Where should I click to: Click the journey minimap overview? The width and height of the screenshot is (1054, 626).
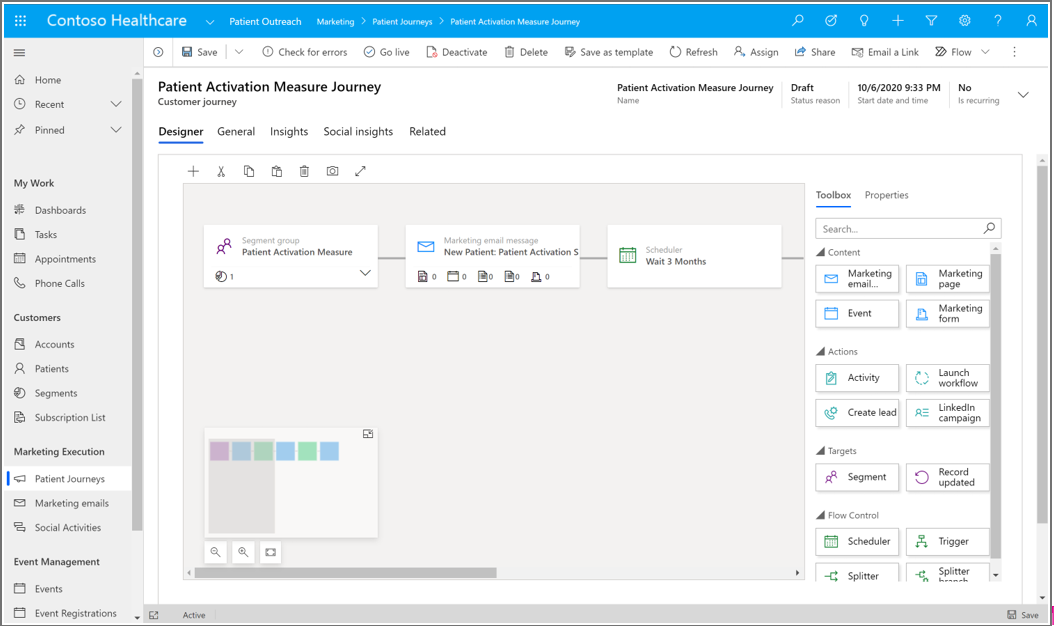pos(291,482)
